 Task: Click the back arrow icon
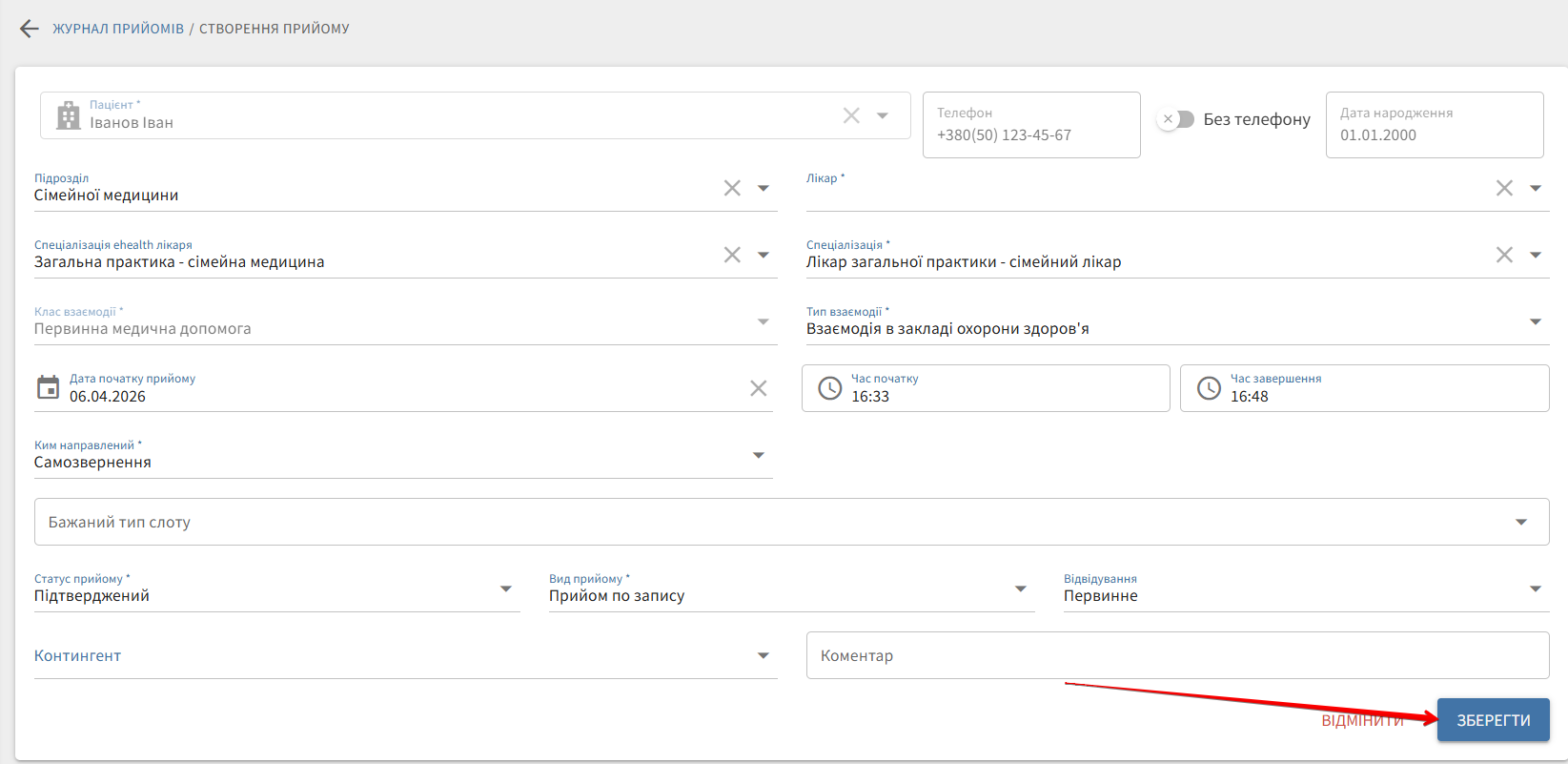click(30, 29)
